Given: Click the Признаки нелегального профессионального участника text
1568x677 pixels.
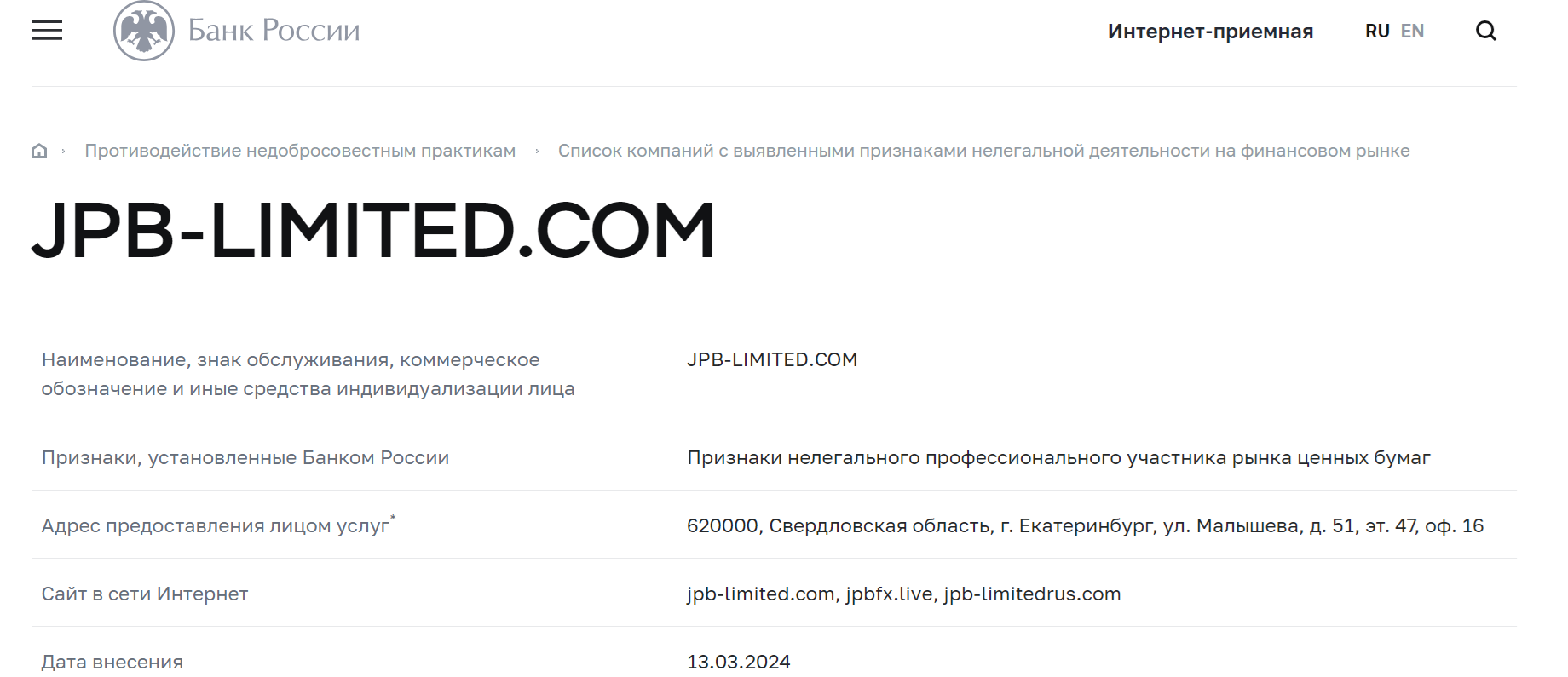Looking at the screenshot, I should pyautogui.click(x=1058, y=457).
